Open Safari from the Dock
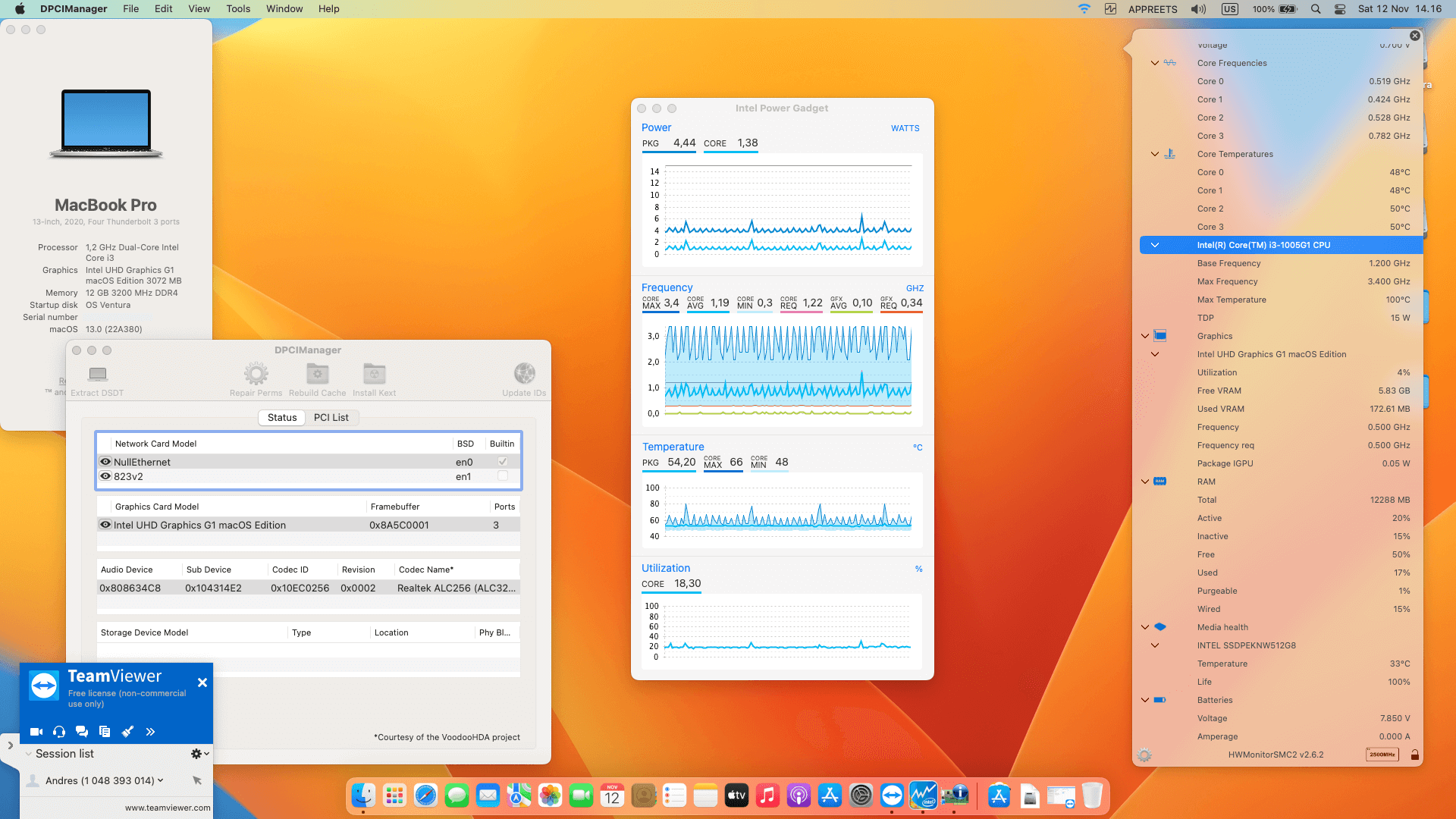This screenshot has width=1456, height=819. click(425, 795)
